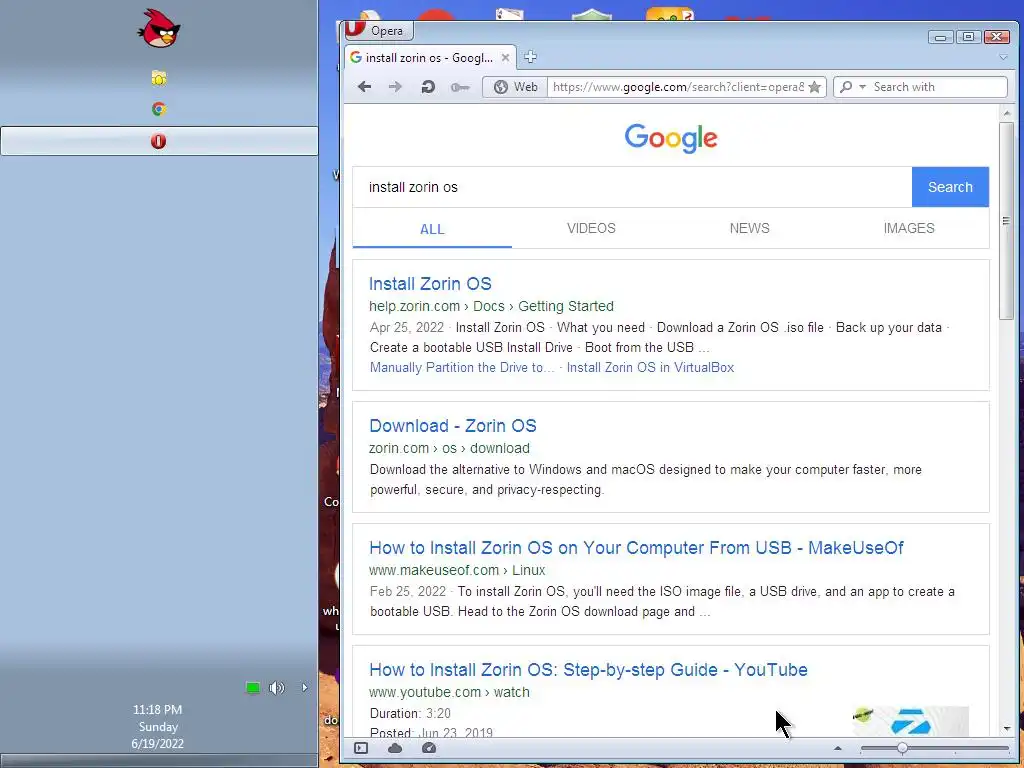Screen dimensions: 1024x768
Task: Open 'Install Zorin OS in VirtualBox' sublink
Action: coord(650,368)
